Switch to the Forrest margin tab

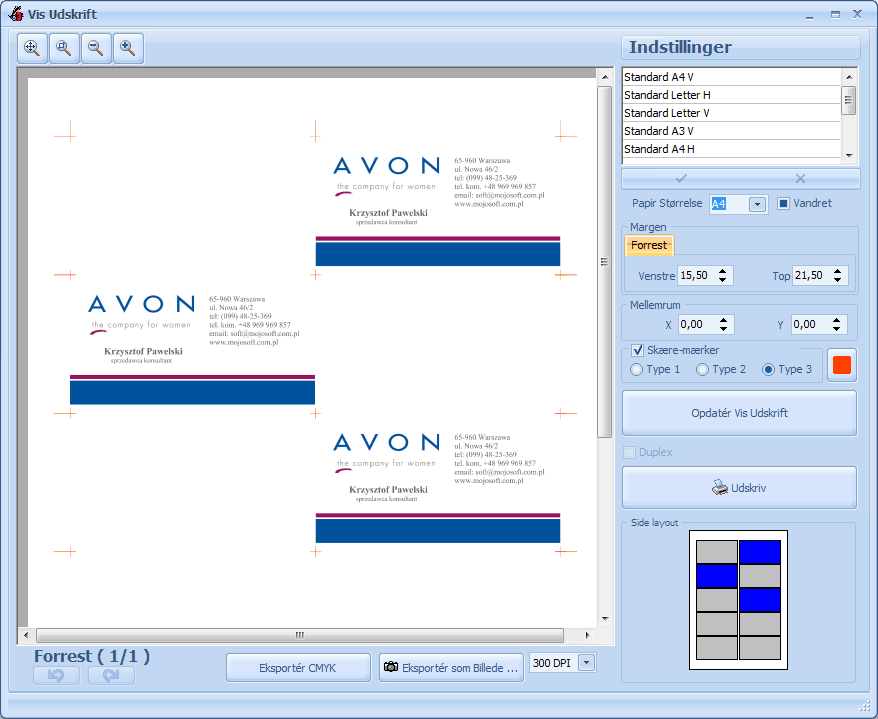649,245
